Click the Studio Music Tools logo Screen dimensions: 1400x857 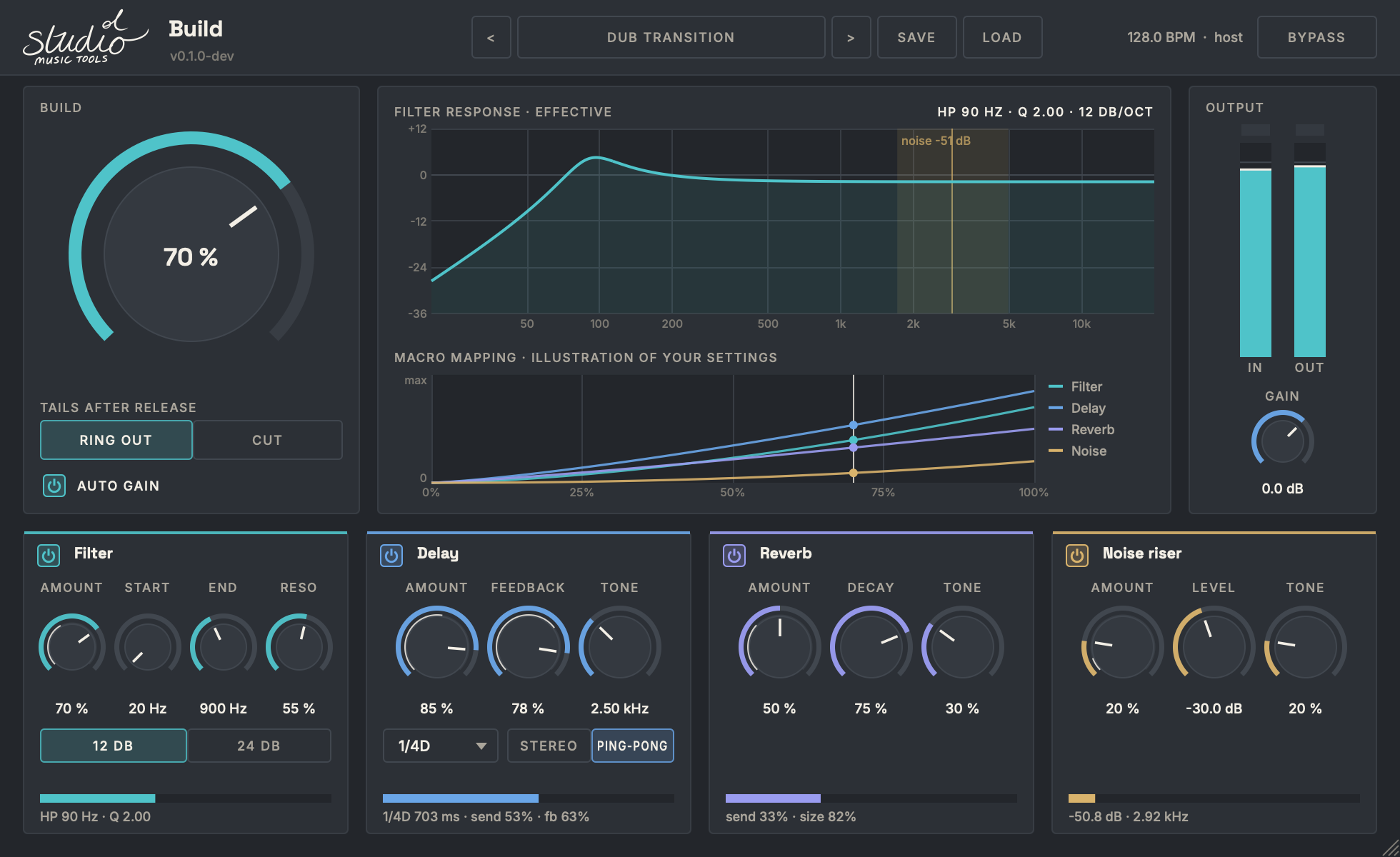click(85, 38)
